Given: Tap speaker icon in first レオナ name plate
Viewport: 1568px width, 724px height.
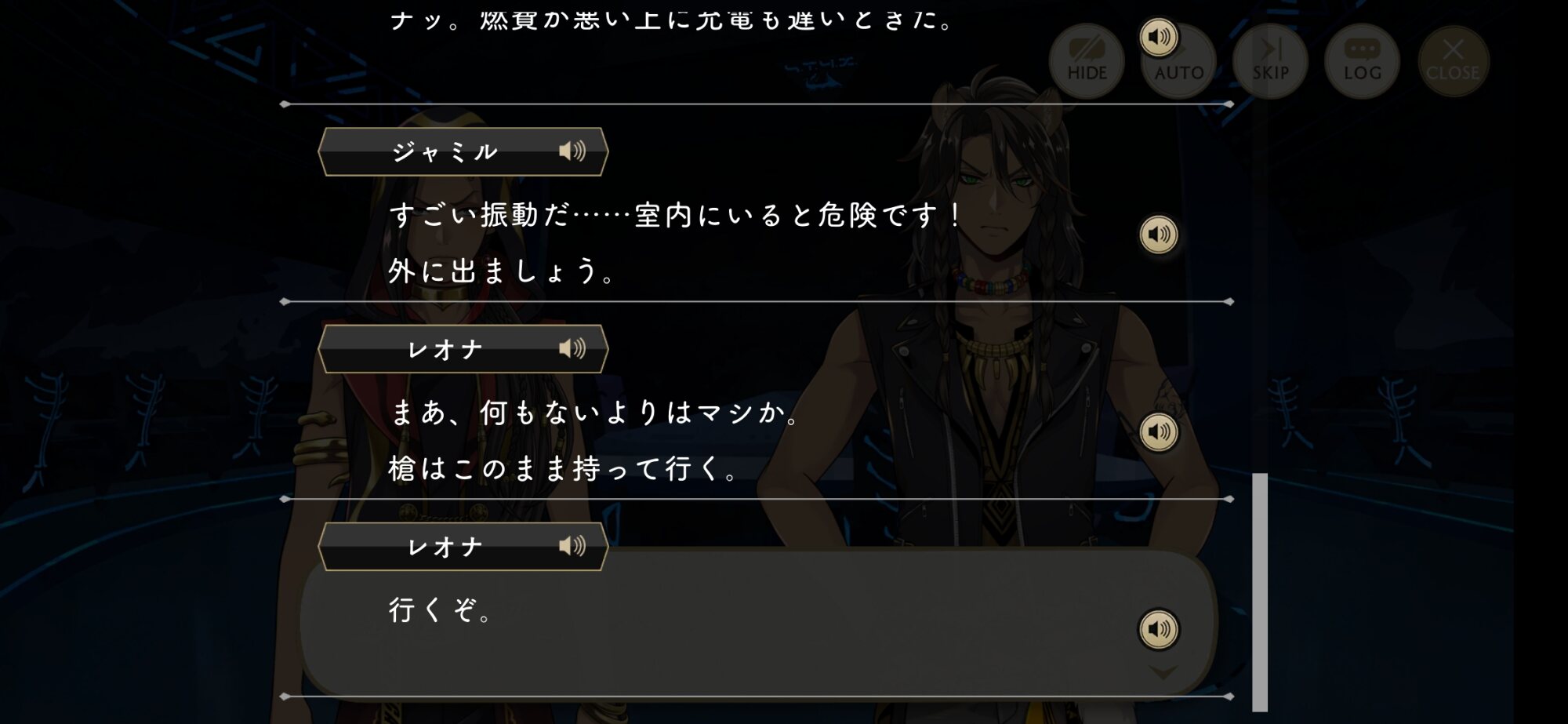Looking at the screenshot, I should (572, 348).
